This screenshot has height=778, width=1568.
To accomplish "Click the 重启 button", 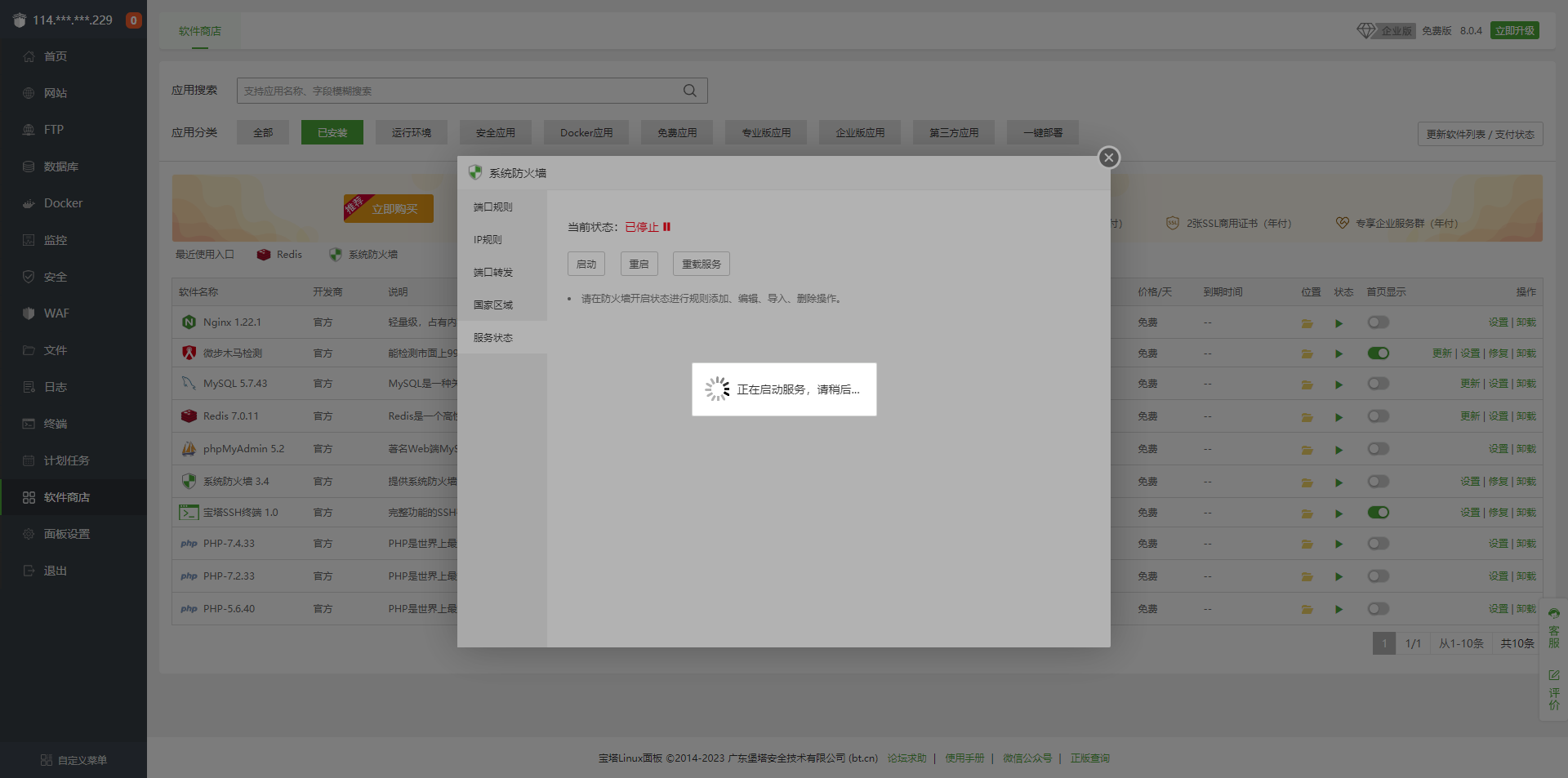I will pos(639,264).
